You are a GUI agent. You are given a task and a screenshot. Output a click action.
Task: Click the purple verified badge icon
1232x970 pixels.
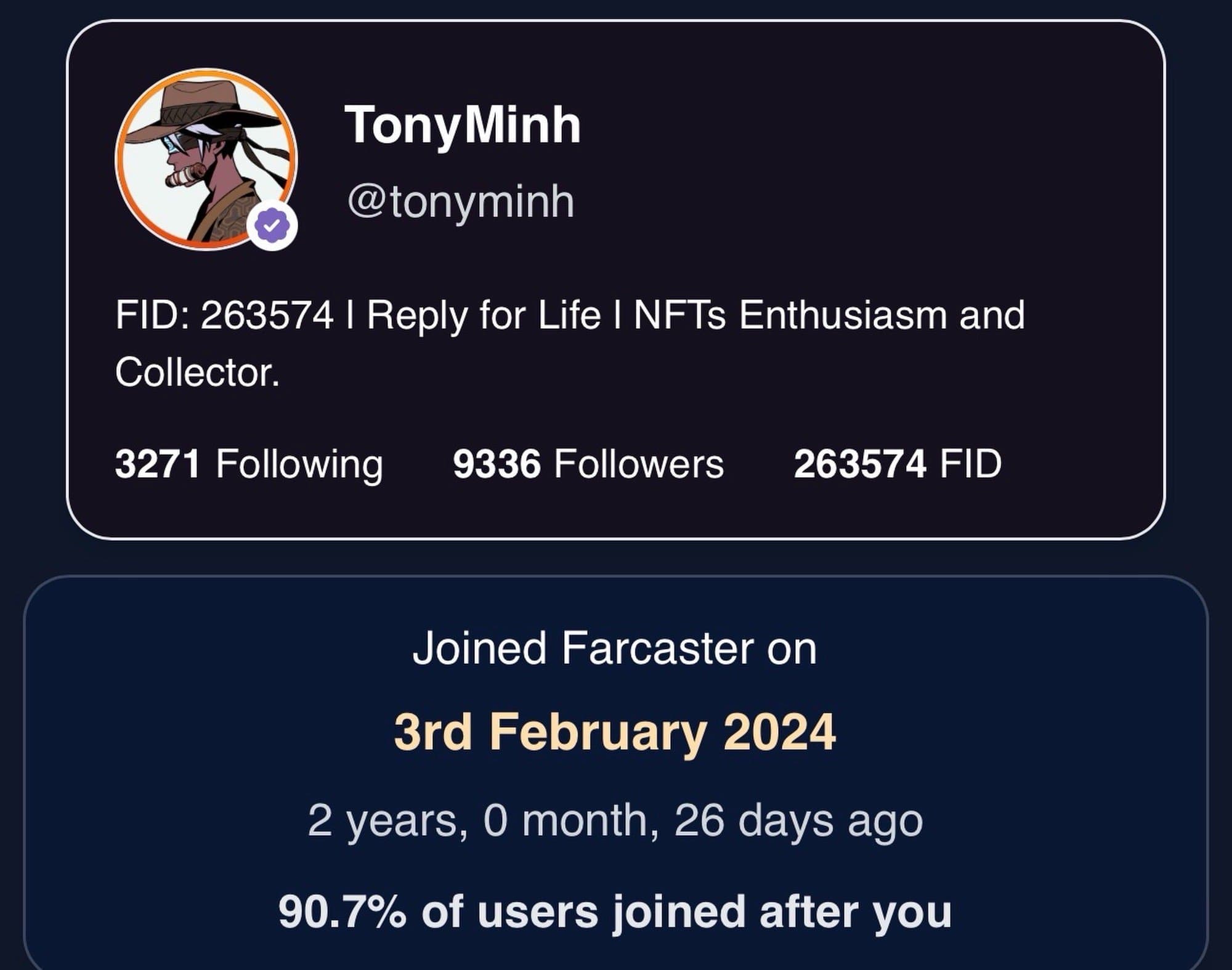(x=272, y=226)
